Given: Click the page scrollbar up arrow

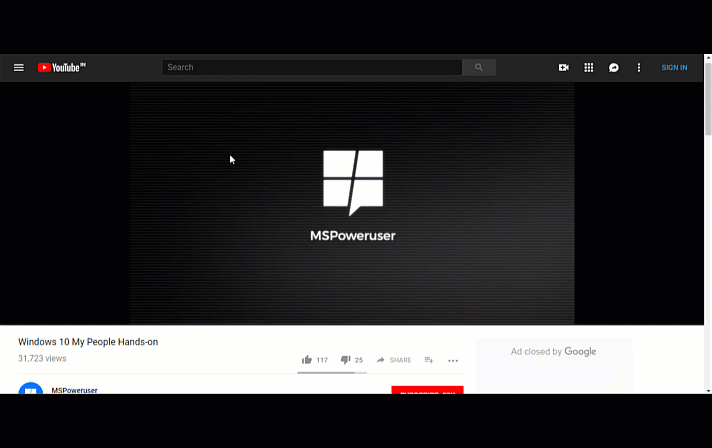Looking at the screenshot, I should point(708,58).
